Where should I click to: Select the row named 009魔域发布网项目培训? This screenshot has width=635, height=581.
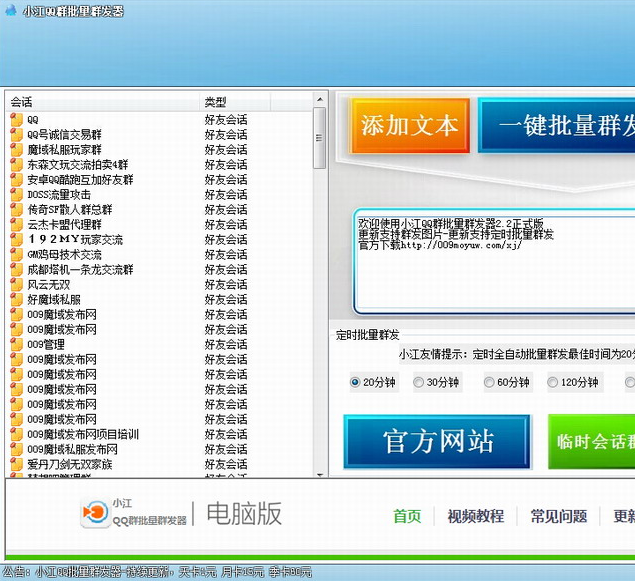pyautogui.click(x=83, y=434)
